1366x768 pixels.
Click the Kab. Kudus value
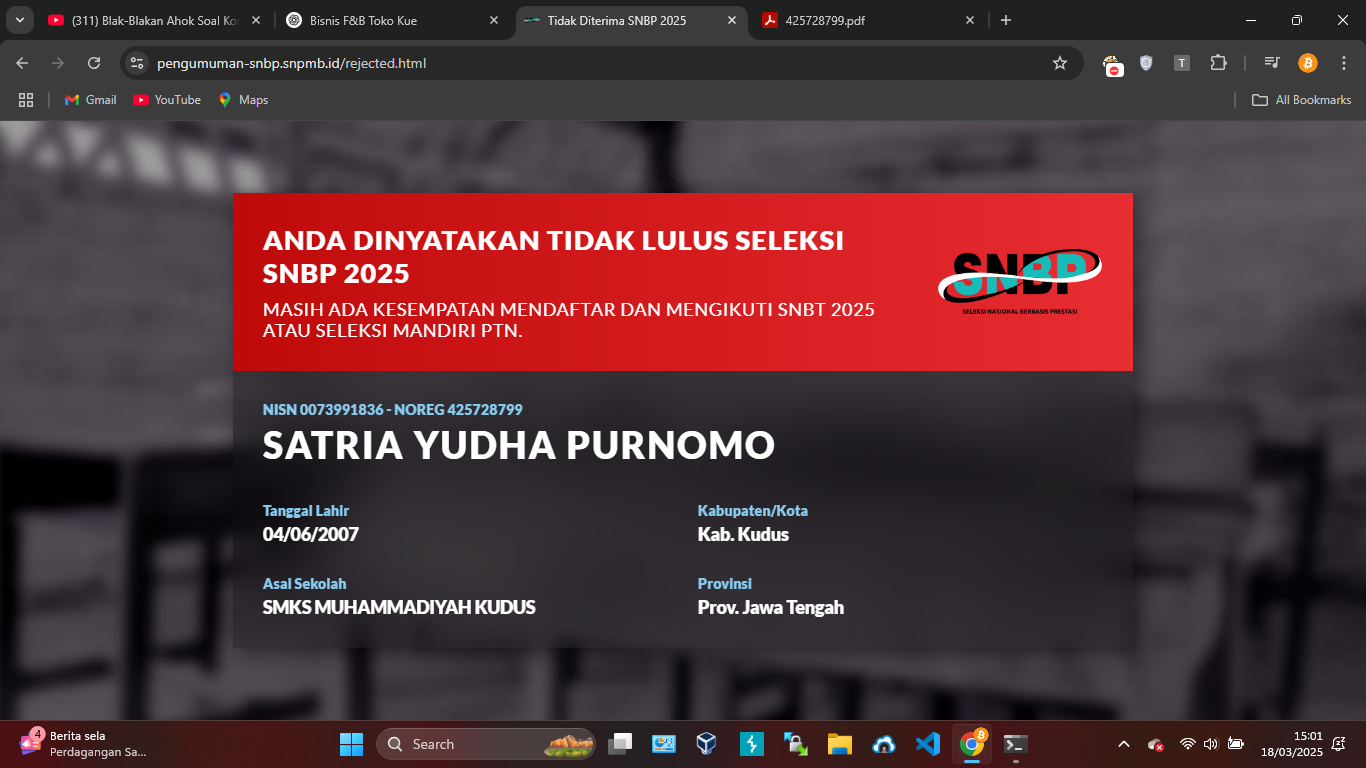[743, 534]
